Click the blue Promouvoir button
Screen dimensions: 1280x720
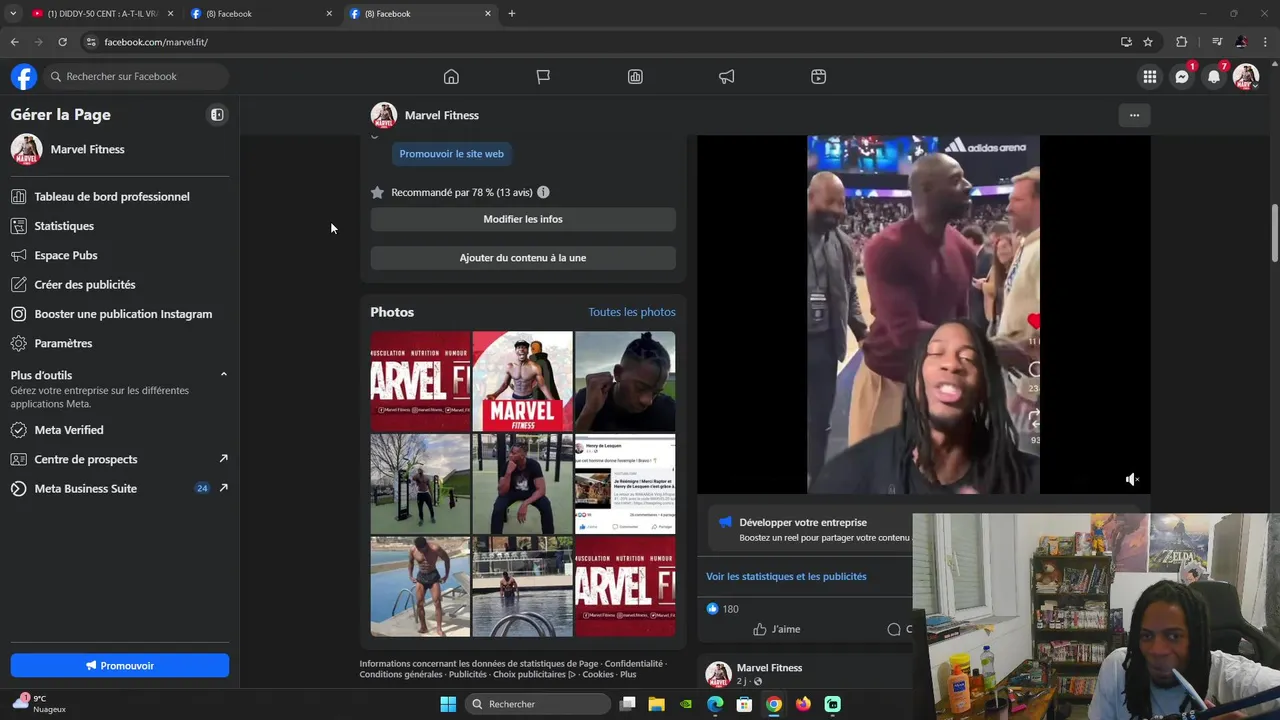coord(120,666)
